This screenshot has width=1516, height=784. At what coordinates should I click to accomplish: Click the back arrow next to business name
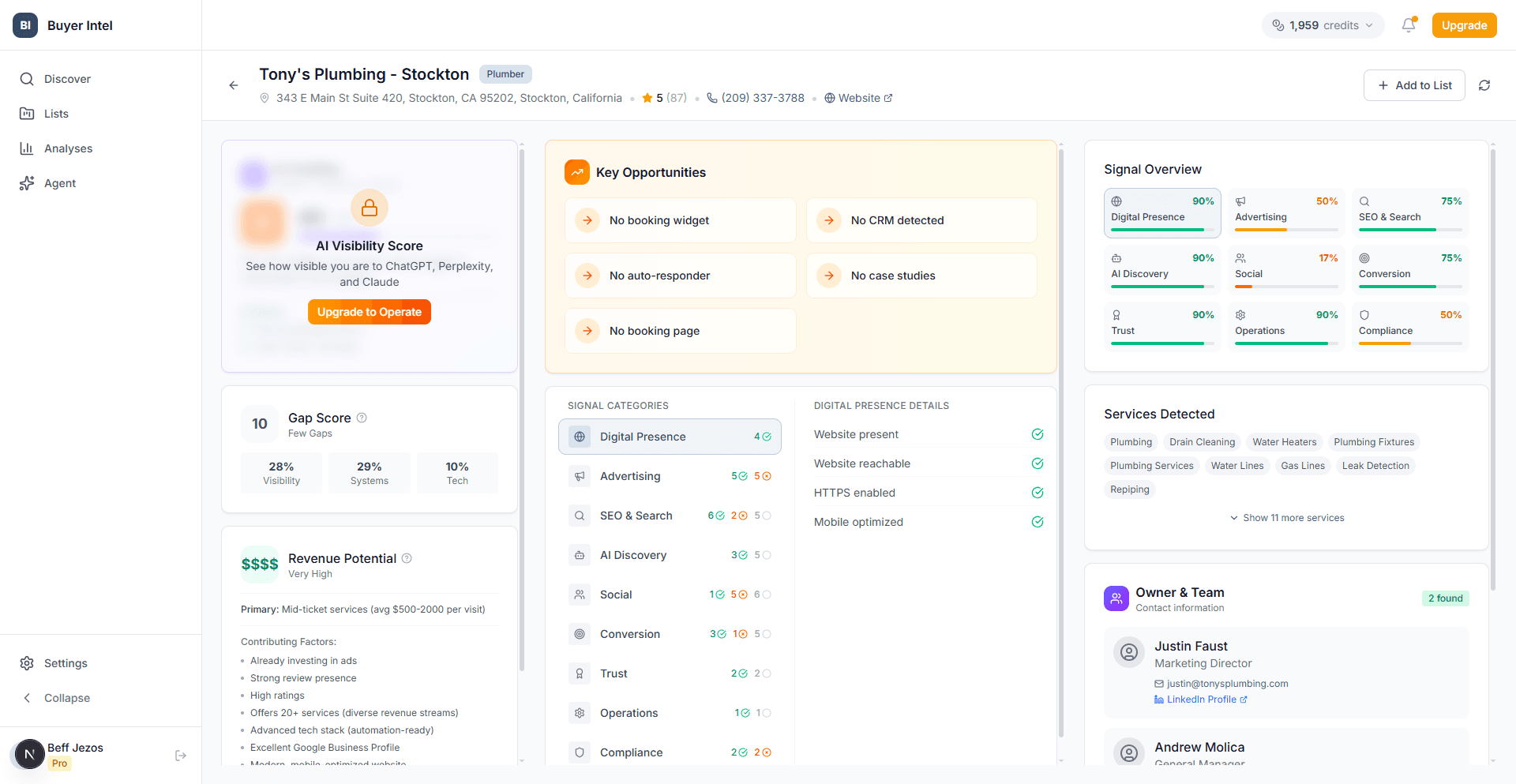tap(234, 85)
